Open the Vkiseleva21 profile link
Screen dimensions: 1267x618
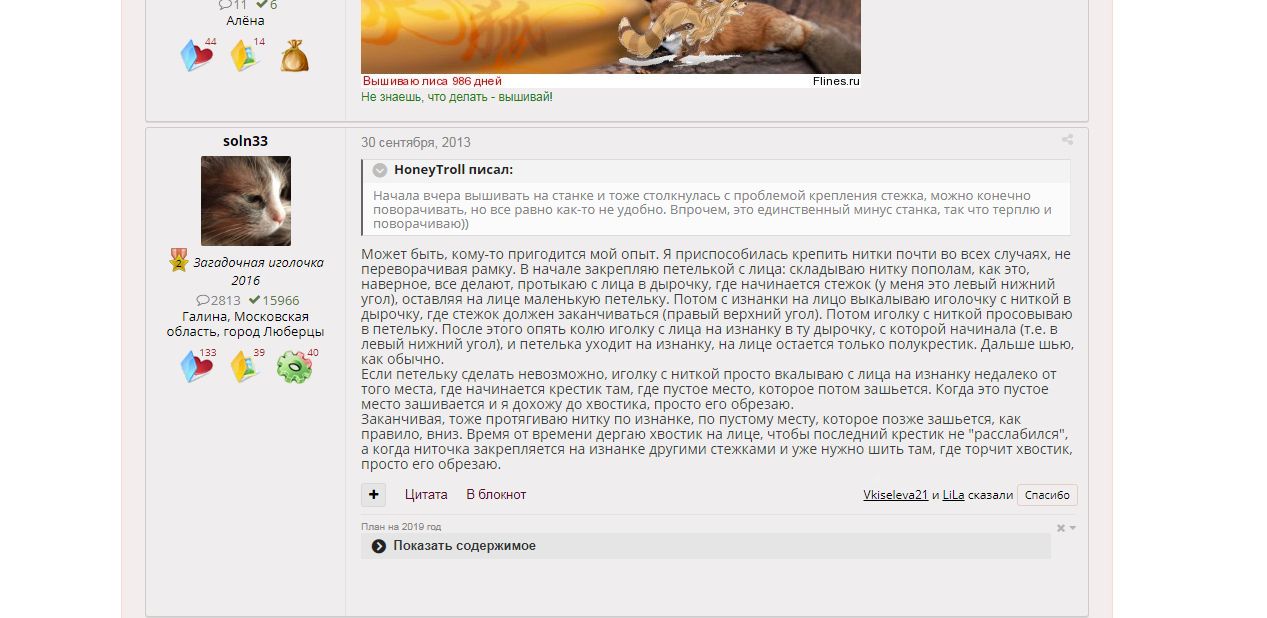point(896,495)
